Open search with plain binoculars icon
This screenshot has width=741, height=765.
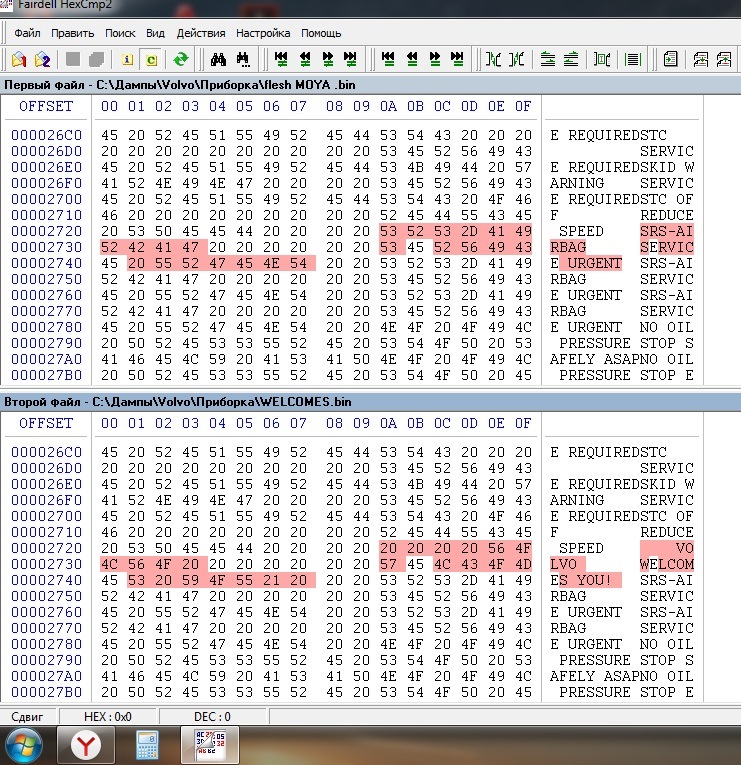coord(218,60)
